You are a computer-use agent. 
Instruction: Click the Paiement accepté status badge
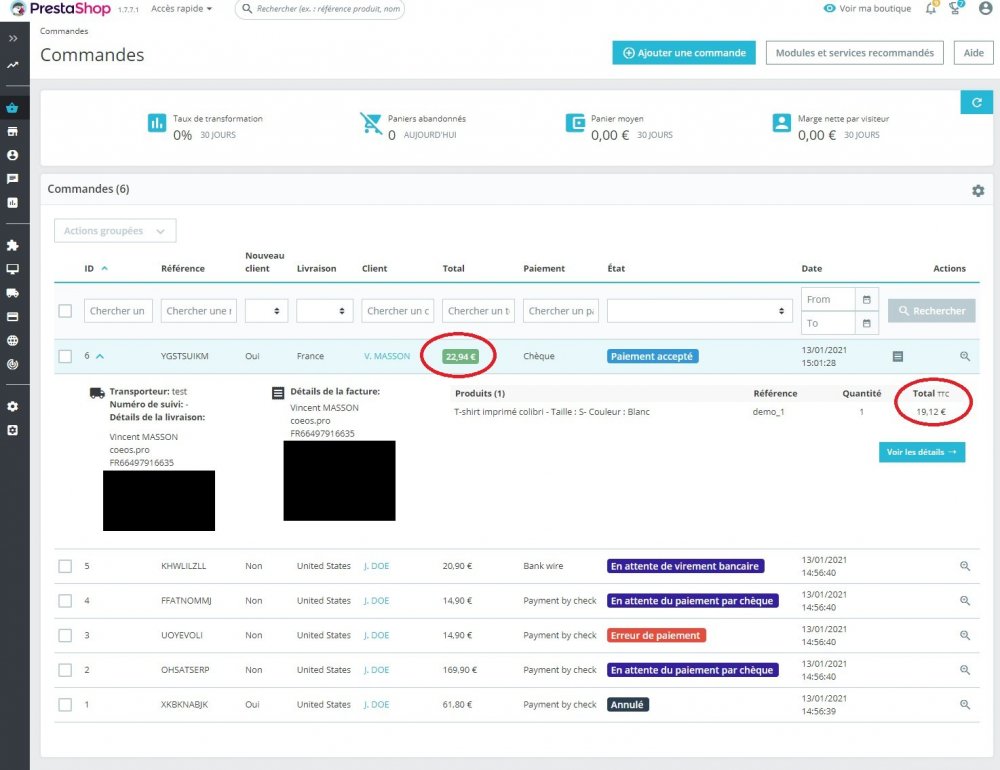coord(652,357)
